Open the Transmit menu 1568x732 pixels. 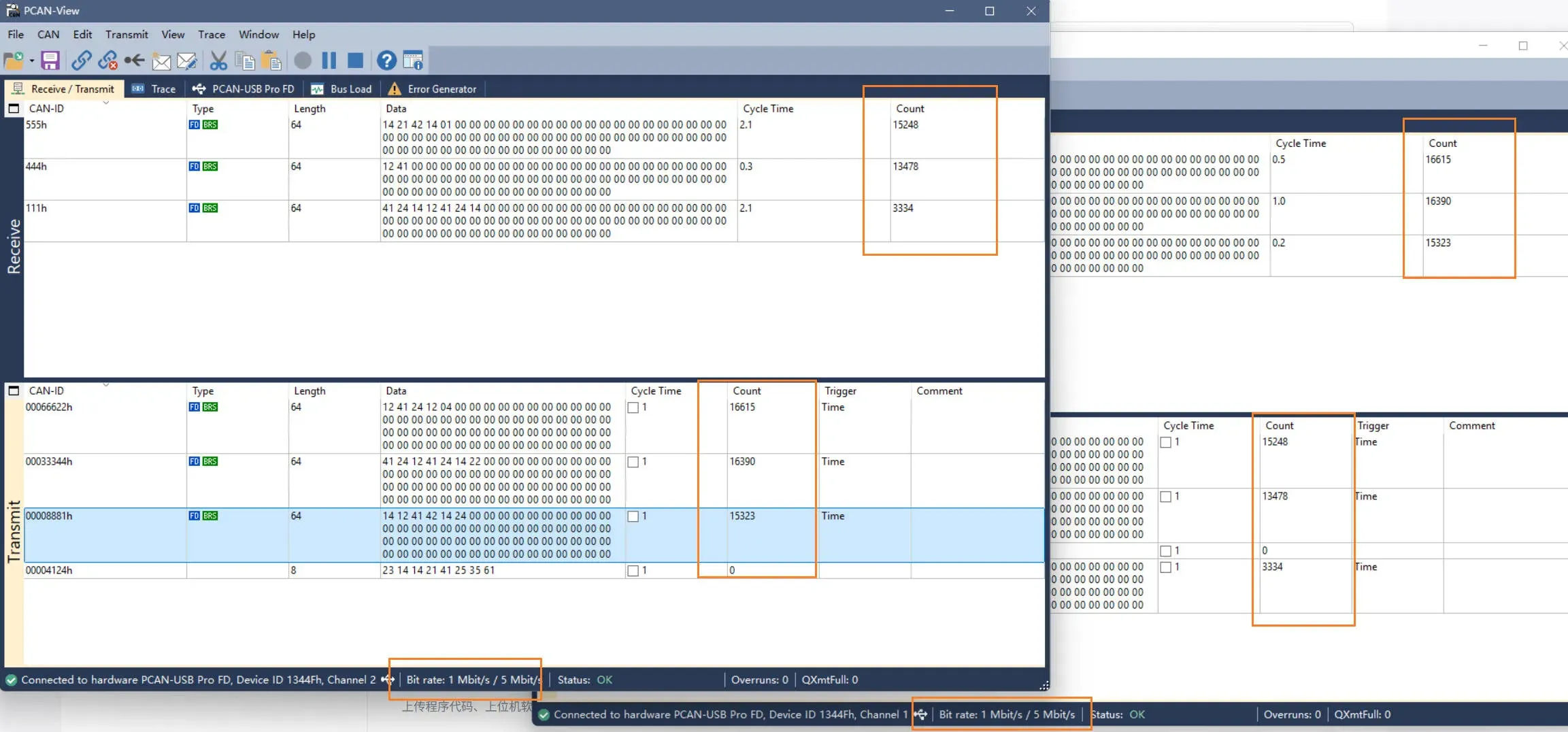click(127, 35)
